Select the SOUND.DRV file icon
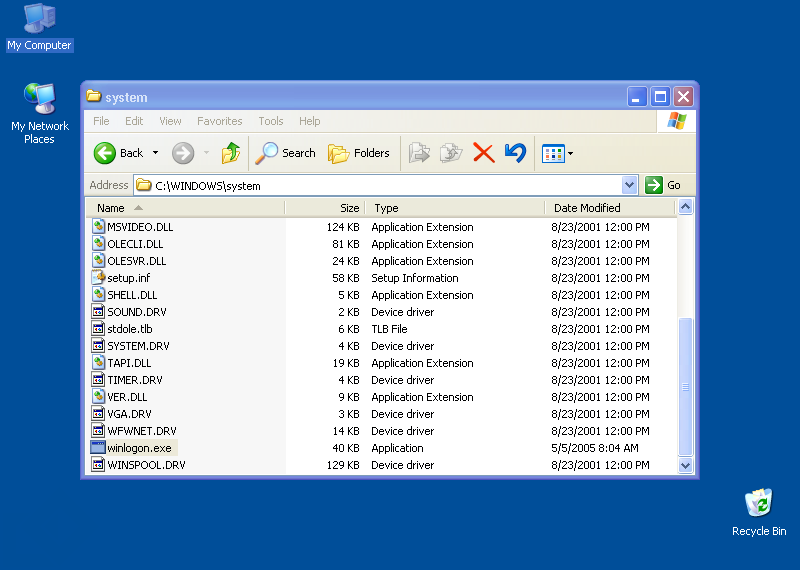Image resolution: width=800 pixels, height=570 pixels. tap(98, 311)
